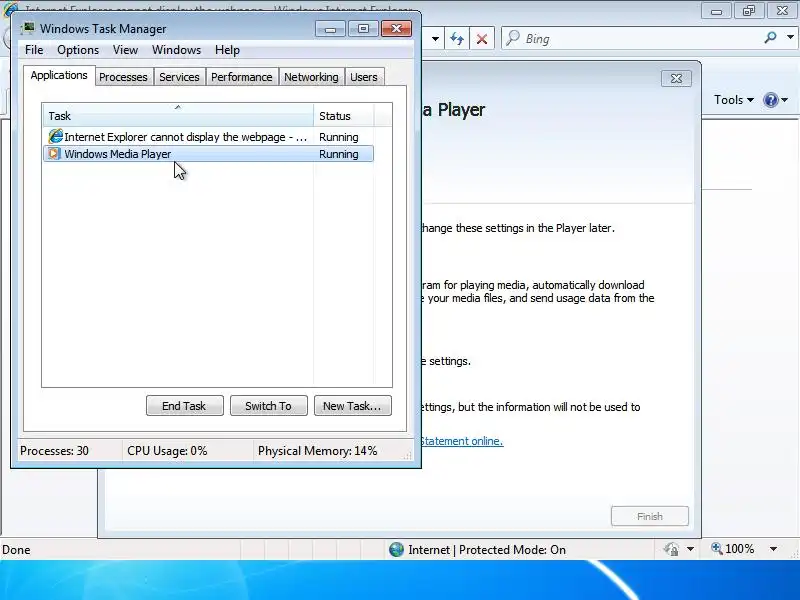800x600 pixels.
Task: Click the End Task button
Action: point(184,406)
